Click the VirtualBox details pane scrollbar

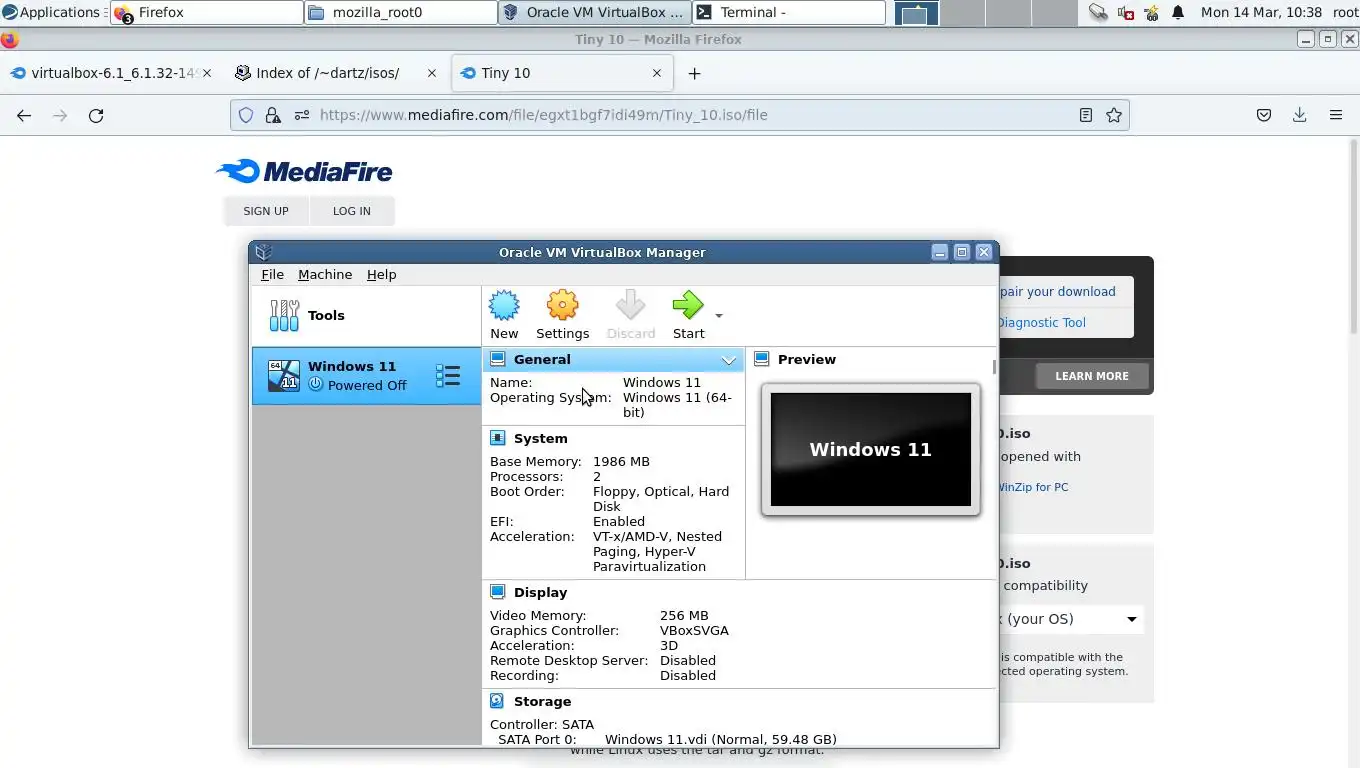pyautogui.click(x=994, y=367)
